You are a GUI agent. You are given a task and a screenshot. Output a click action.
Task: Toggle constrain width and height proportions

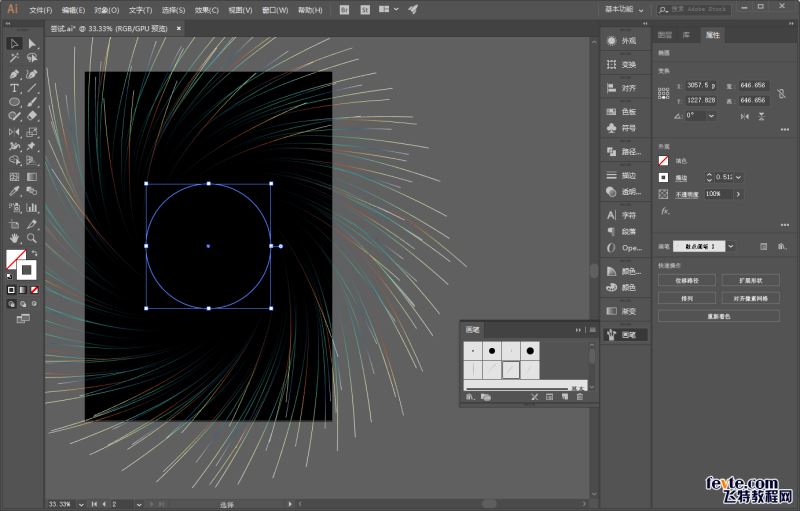pos(781,93)
